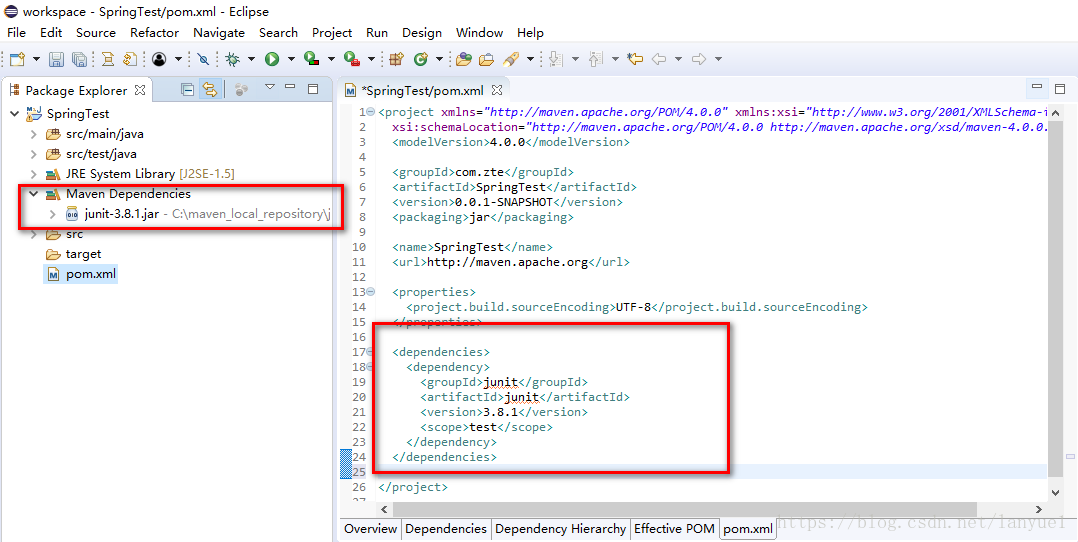This screenshot has height=542, width=1078.
Task: Expand junit-3.8.1.jar entry
Action: pyautogui.click(x=53, y=214)
